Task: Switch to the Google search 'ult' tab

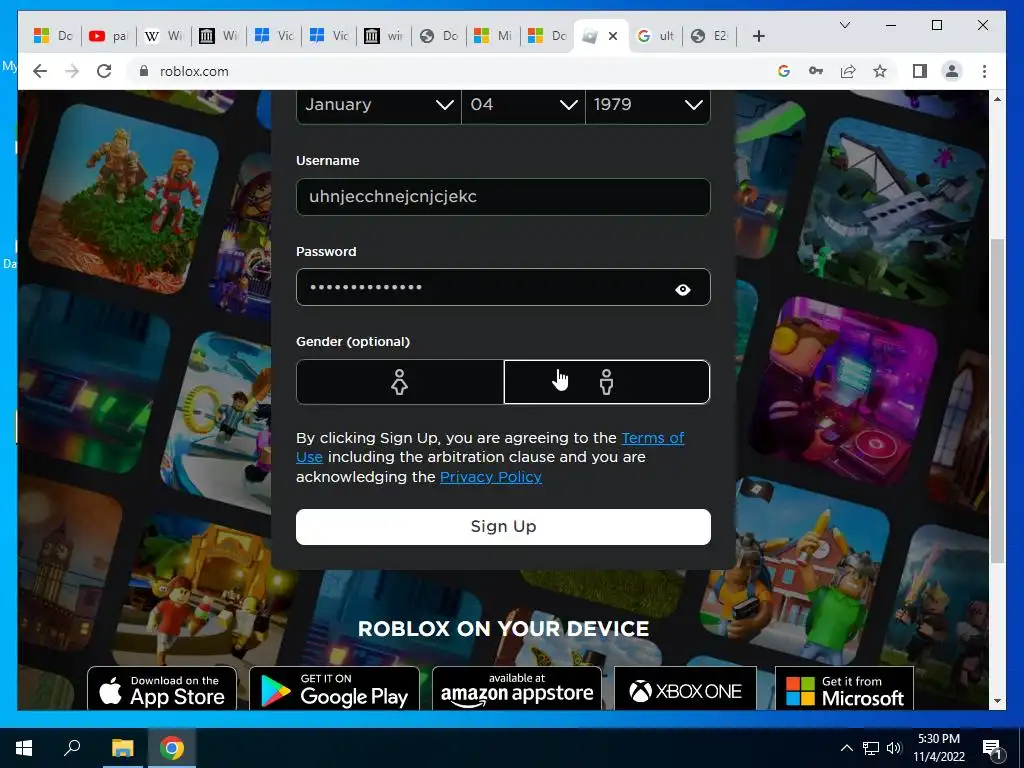Action: (656, 36)
